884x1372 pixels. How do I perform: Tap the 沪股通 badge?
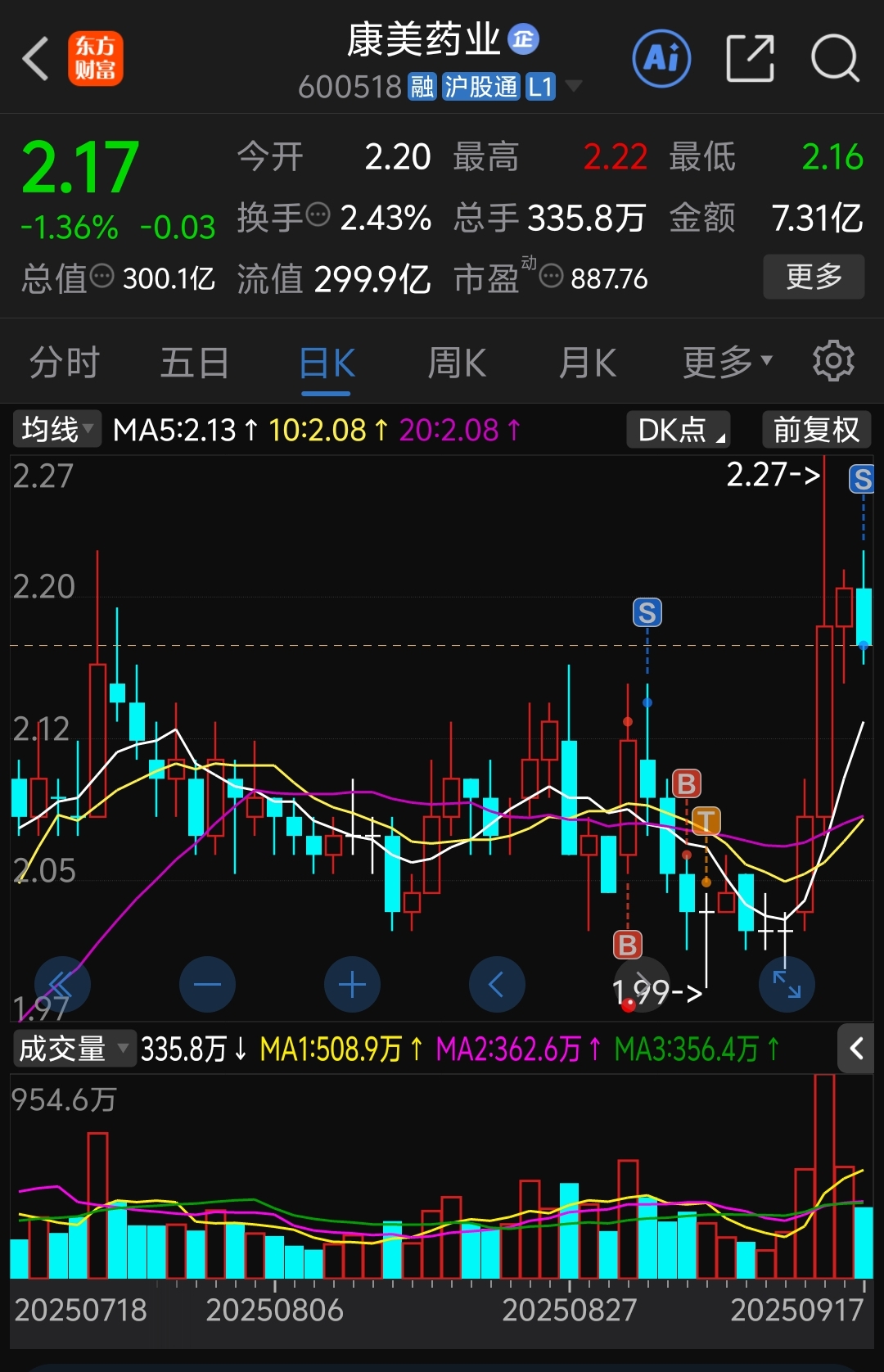(x=481, y=86)
